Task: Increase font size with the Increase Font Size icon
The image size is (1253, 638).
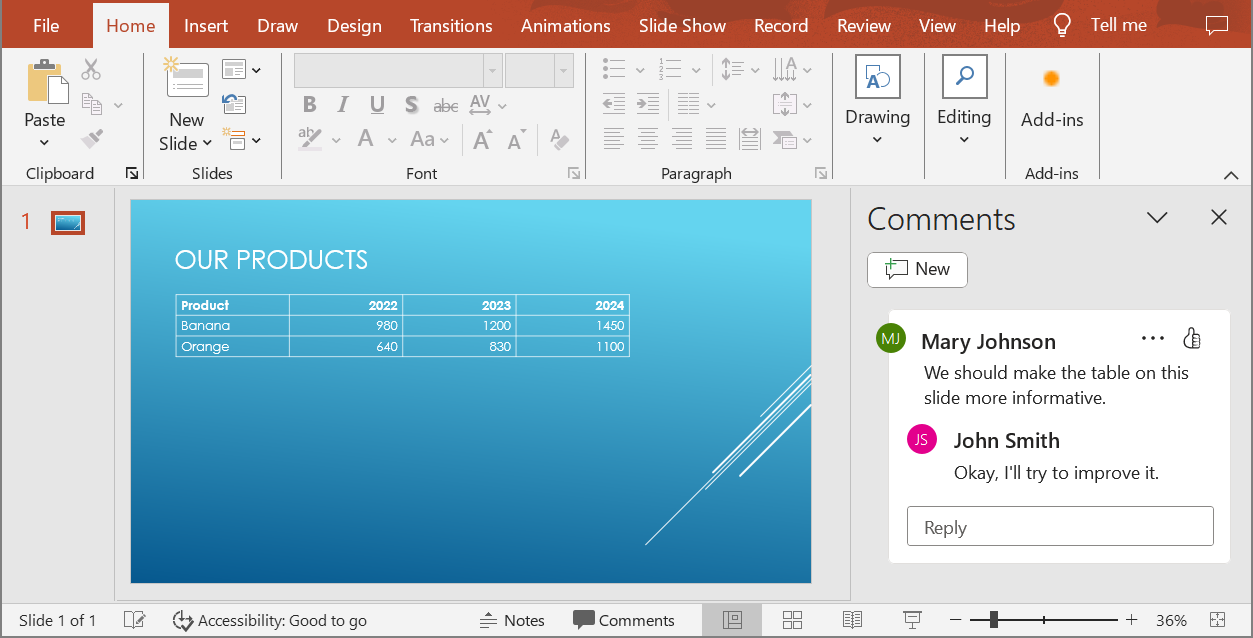Action: pos(482,139)
